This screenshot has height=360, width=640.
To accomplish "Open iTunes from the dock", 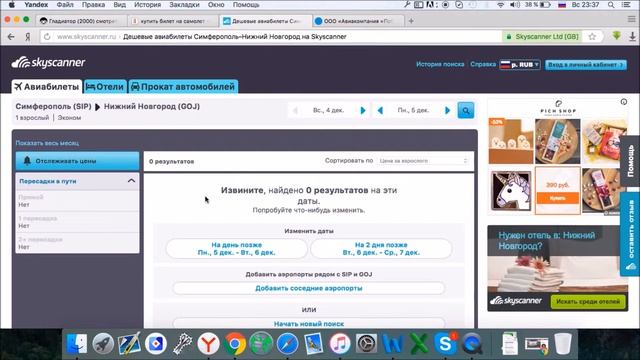I will pyautogui.click(x=340, y=343).
